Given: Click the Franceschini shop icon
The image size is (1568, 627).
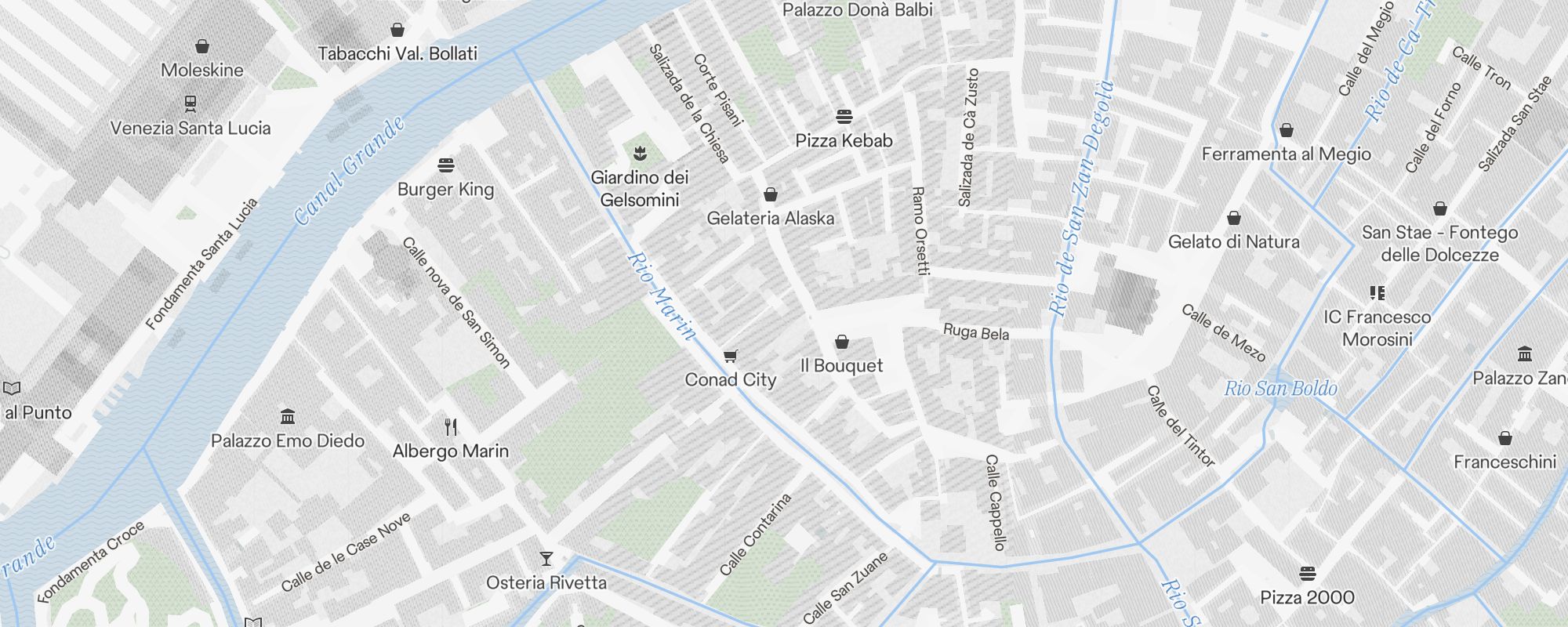Looking at the screenshot, I should pyautogui.click(x=1505, y=438).
